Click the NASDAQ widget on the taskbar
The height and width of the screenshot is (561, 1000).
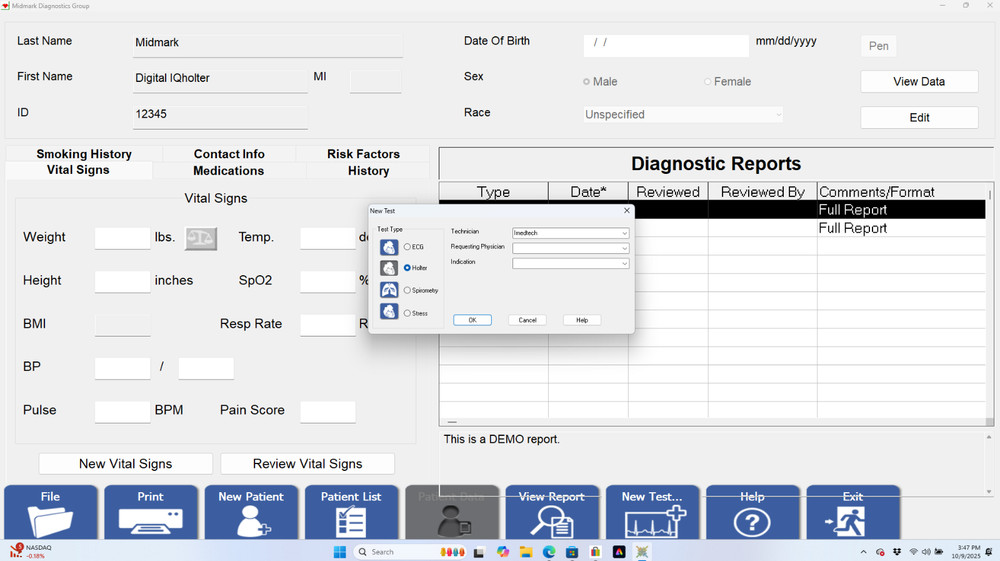31,551
